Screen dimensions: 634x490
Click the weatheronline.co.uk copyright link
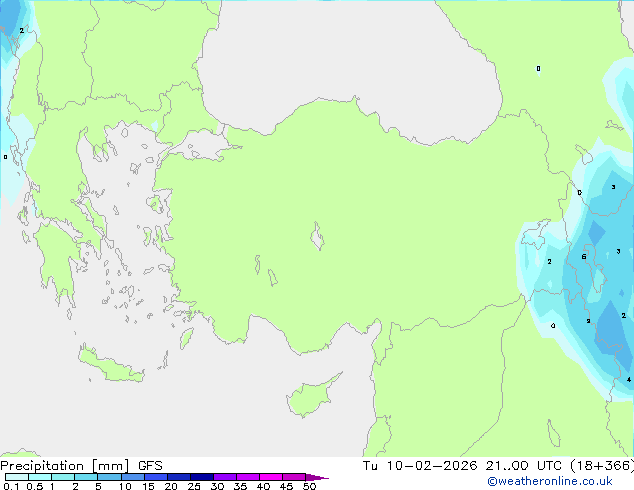tap(550, 481)
